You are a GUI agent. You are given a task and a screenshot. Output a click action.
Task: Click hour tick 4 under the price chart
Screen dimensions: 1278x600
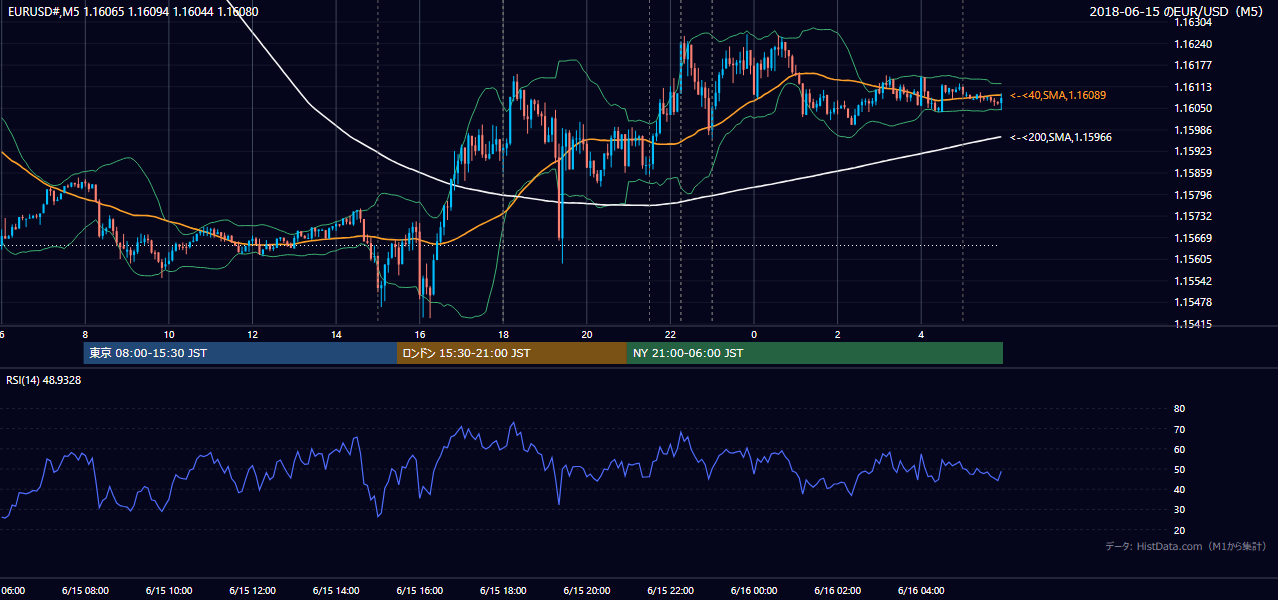point(921,335)
